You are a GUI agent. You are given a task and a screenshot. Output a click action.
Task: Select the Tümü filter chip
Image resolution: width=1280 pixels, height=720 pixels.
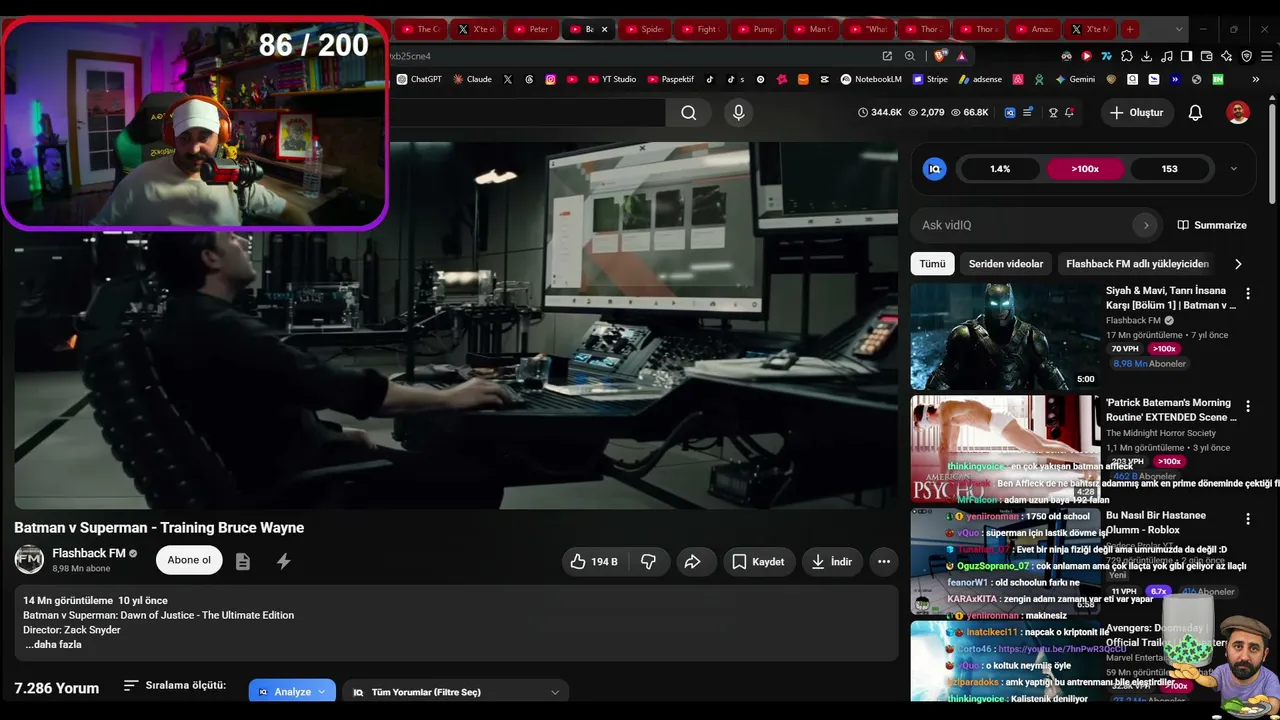point(932,264)
